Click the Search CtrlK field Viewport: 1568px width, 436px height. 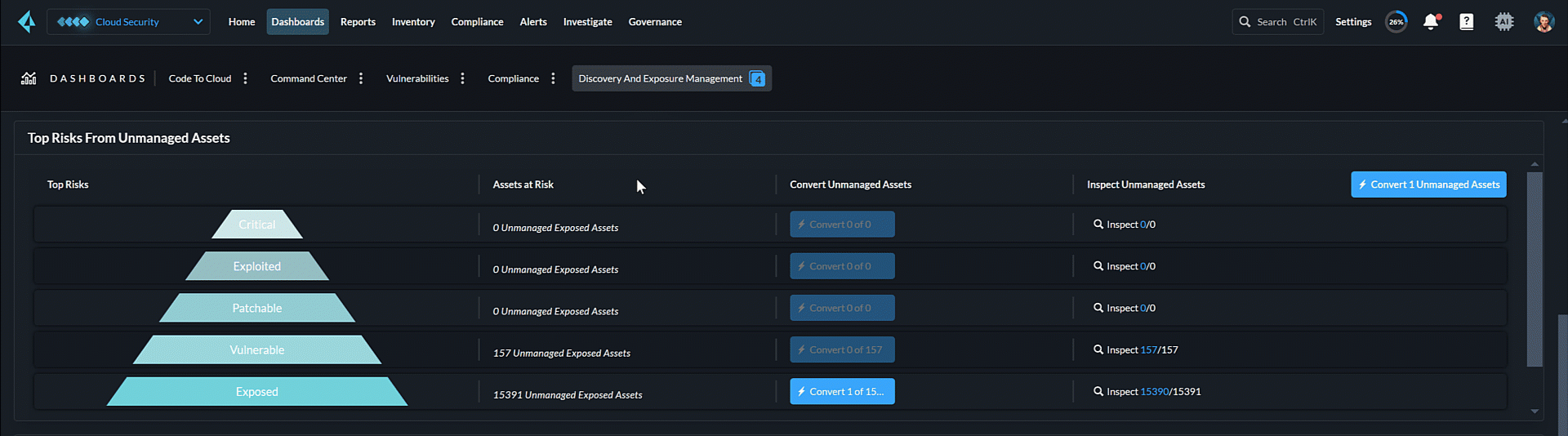click(1277, 22)
